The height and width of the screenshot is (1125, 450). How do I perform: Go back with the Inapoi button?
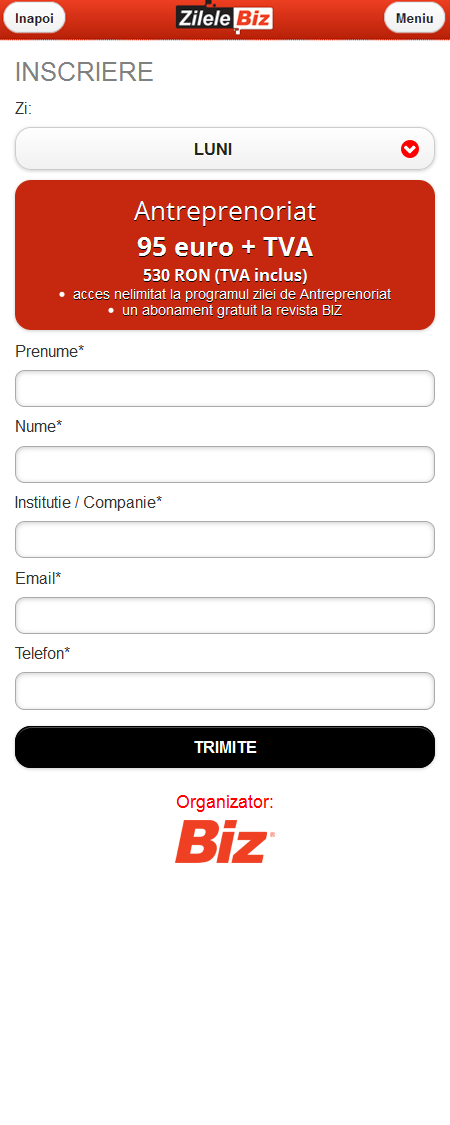34,18
